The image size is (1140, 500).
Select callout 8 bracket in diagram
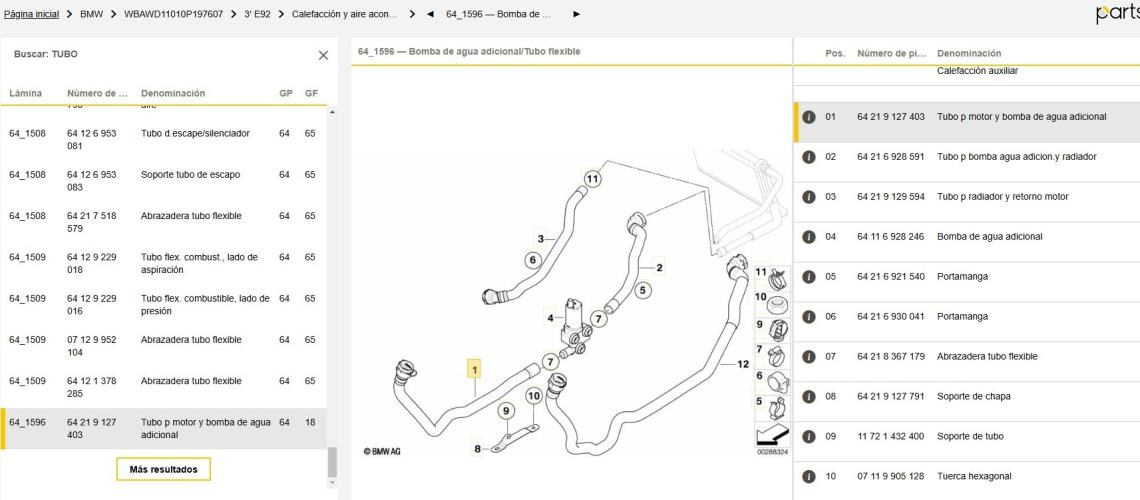click(478, 449)
